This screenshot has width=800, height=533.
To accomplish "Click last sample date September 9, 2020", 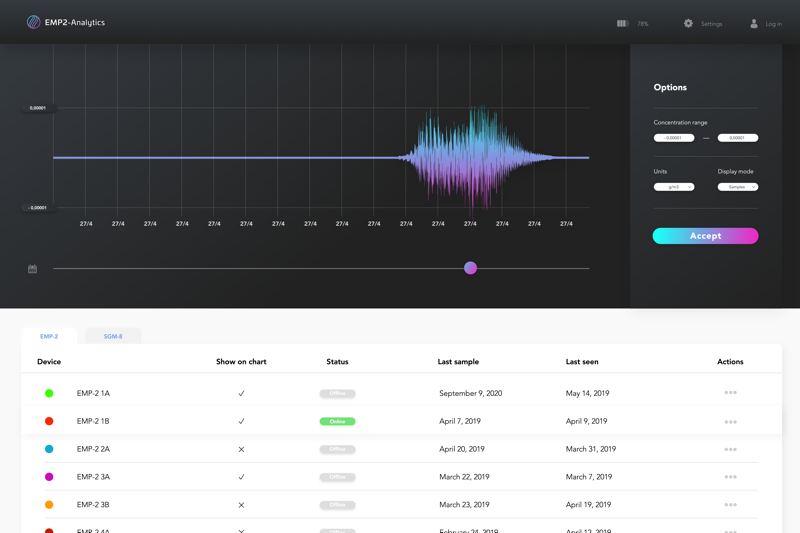I will [x=470, y=393].
